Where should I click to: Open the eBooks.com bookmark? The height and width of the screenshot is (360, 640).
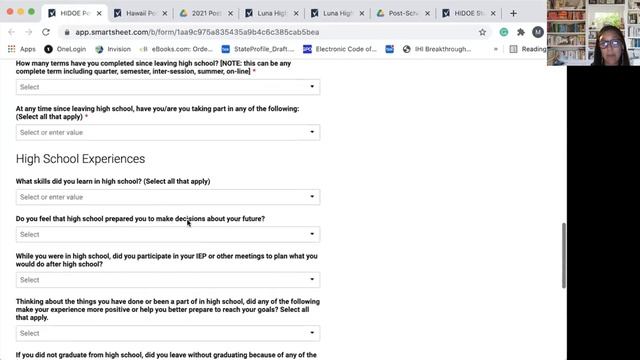176,49
